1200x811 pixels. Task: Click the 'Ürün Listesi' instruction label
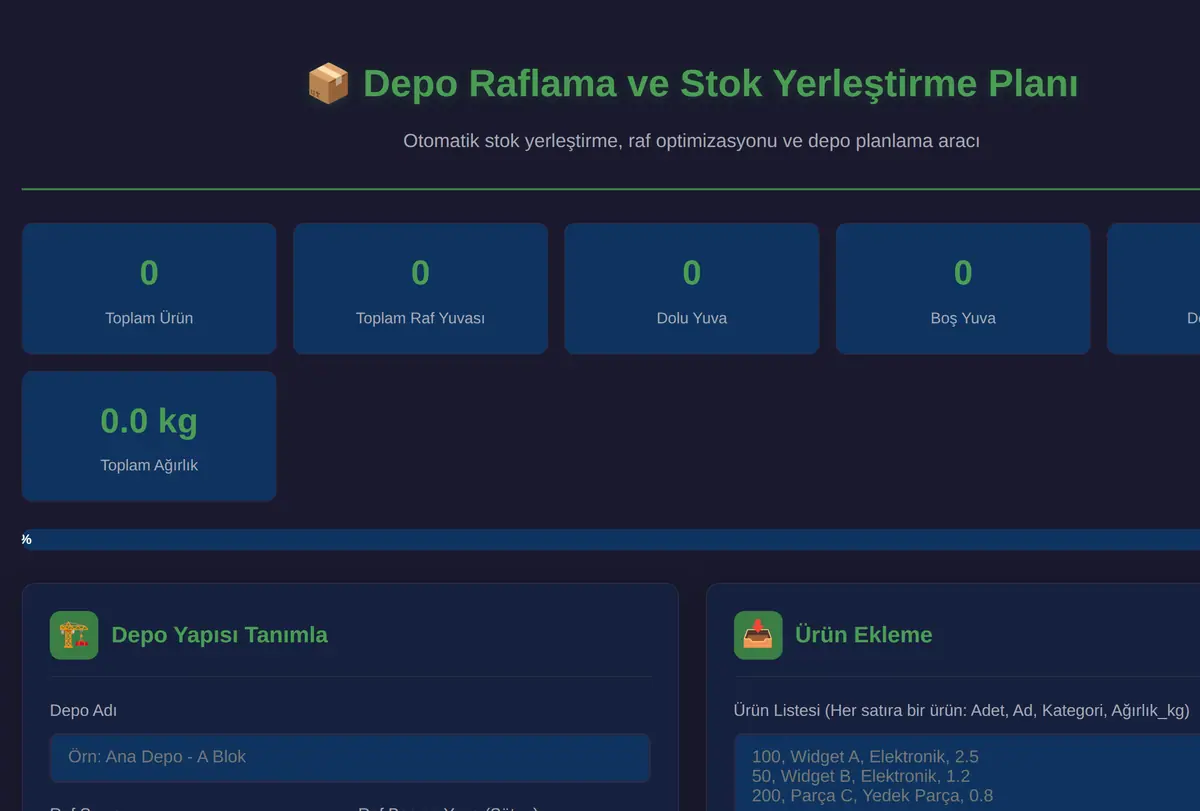962,711
